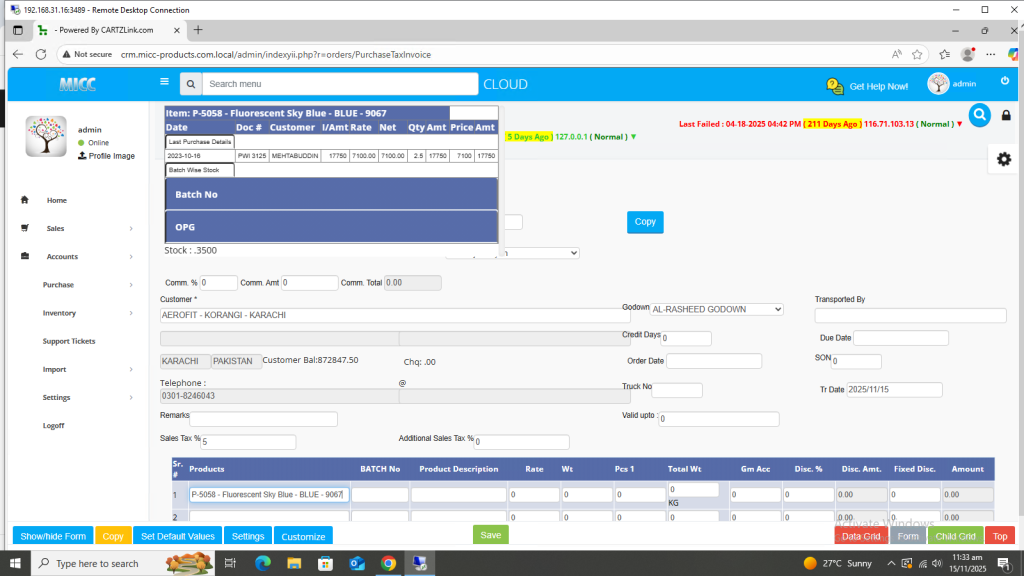Click the Sales Tax % input field
Screen dimensions: 1024x576
[248, 442]
